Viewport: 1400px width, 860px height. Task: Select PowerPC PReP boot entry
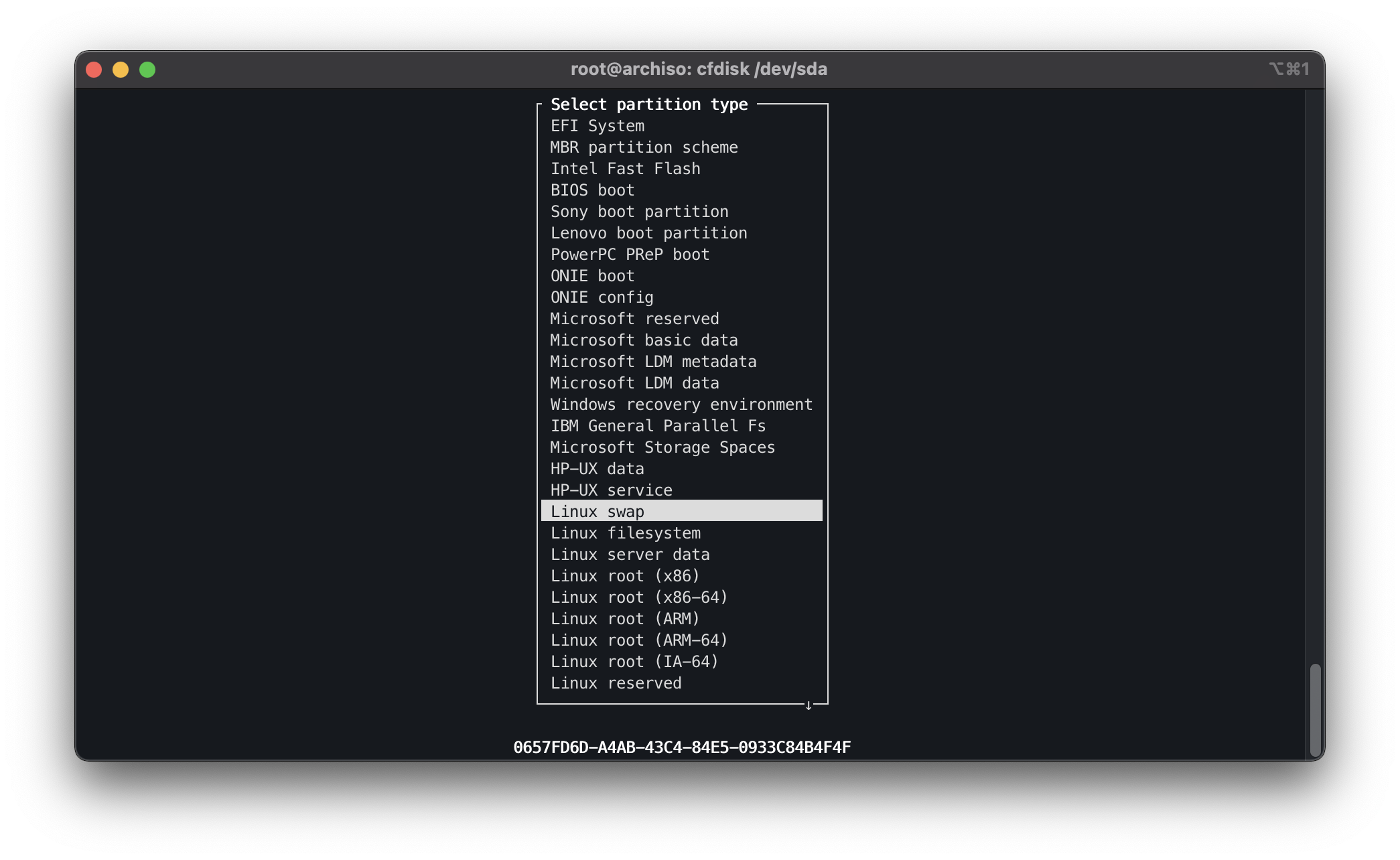point(630,255)
